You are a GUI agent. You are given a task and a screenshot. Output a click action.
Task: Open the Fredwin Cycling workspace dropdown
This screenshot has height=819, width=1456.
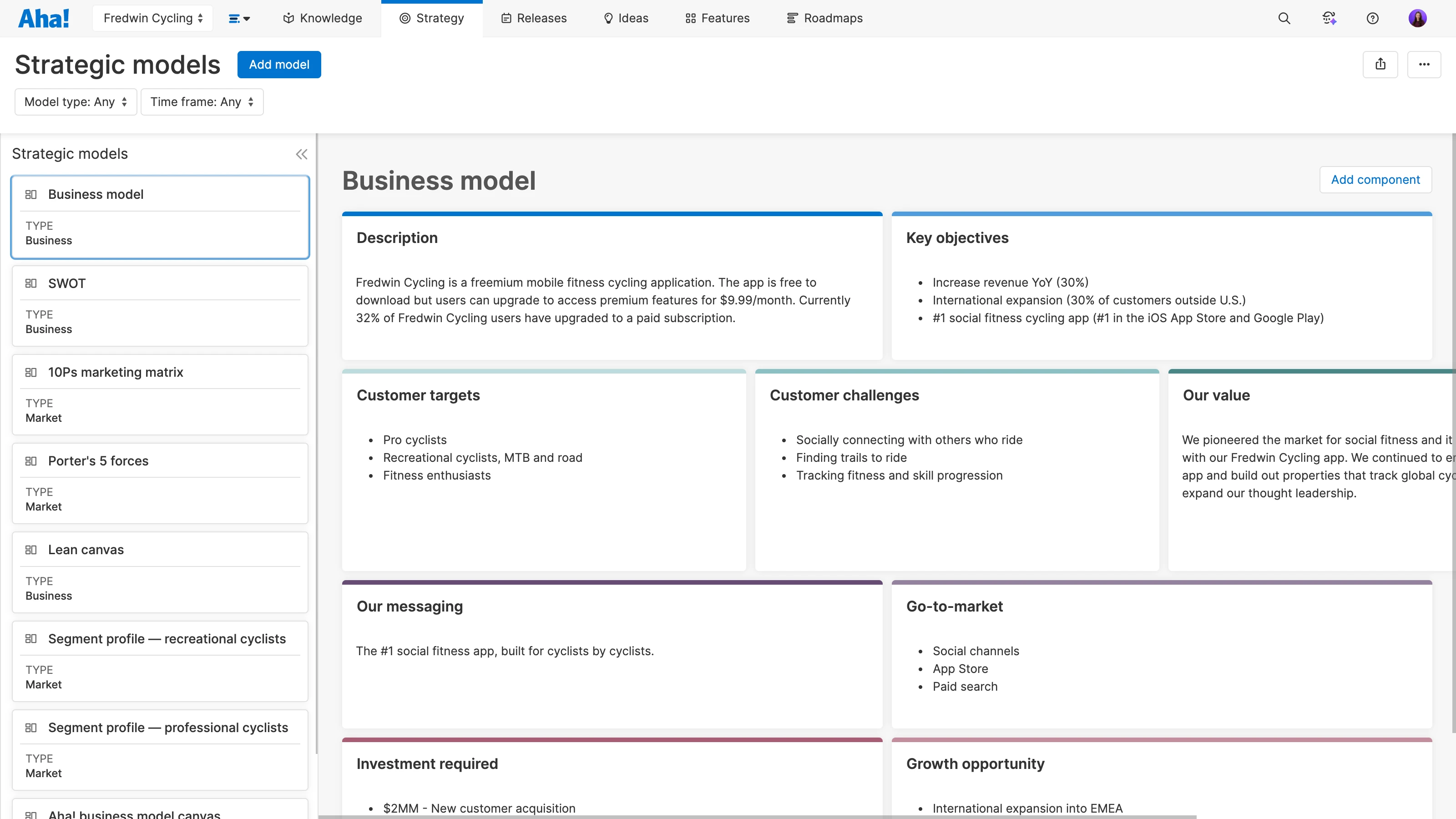[x=152, y=18]
